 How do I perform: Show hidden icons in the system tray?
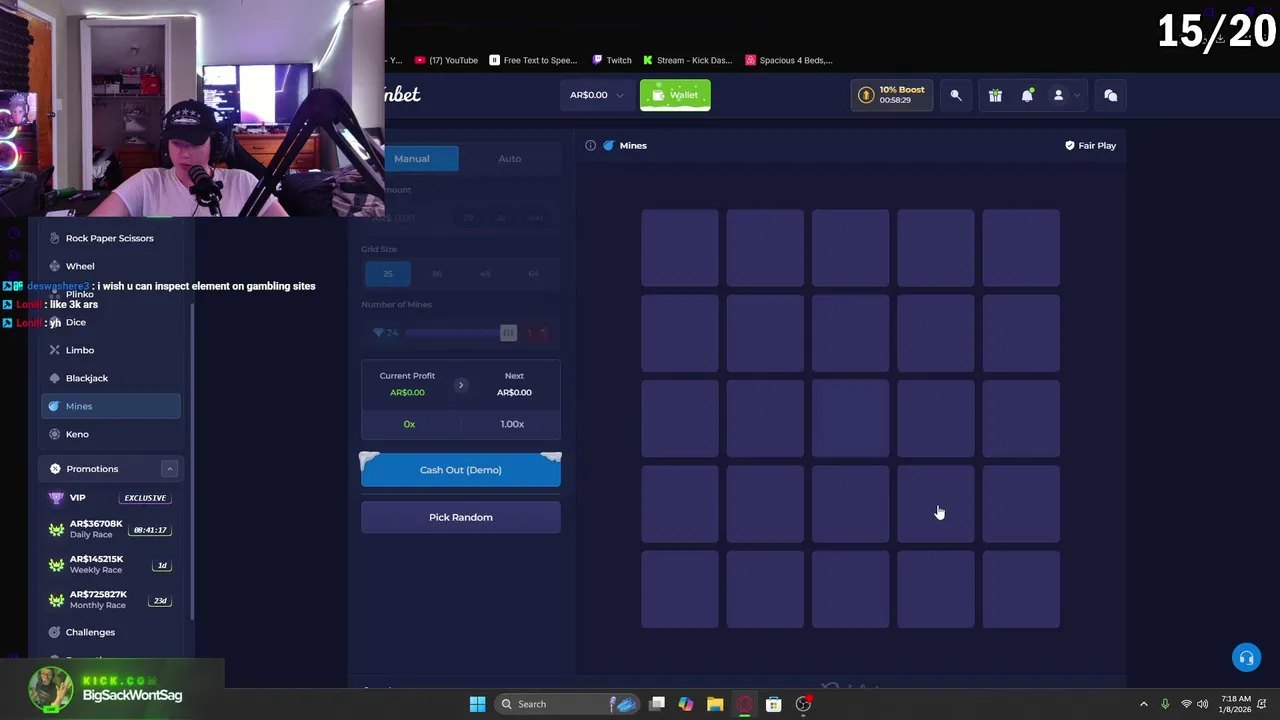click(1144, 704)
